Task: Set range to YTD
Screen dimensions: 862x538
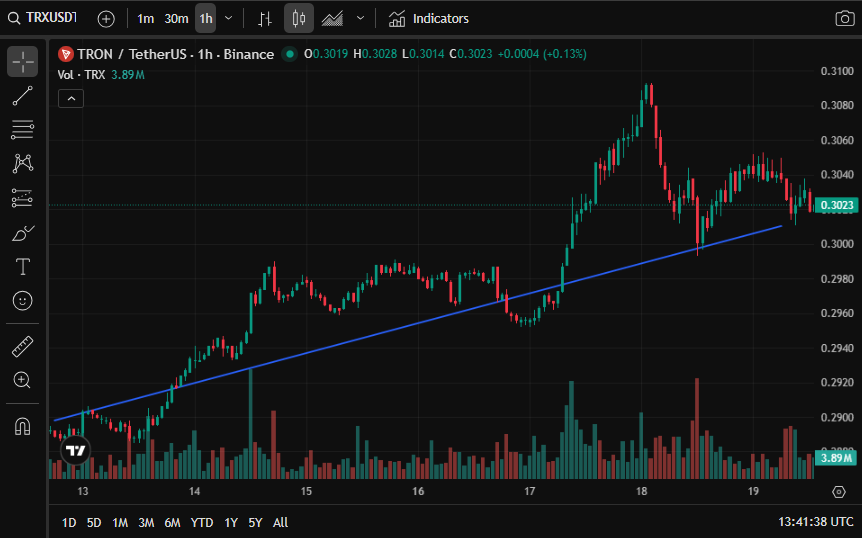Action: click(202, 523)
